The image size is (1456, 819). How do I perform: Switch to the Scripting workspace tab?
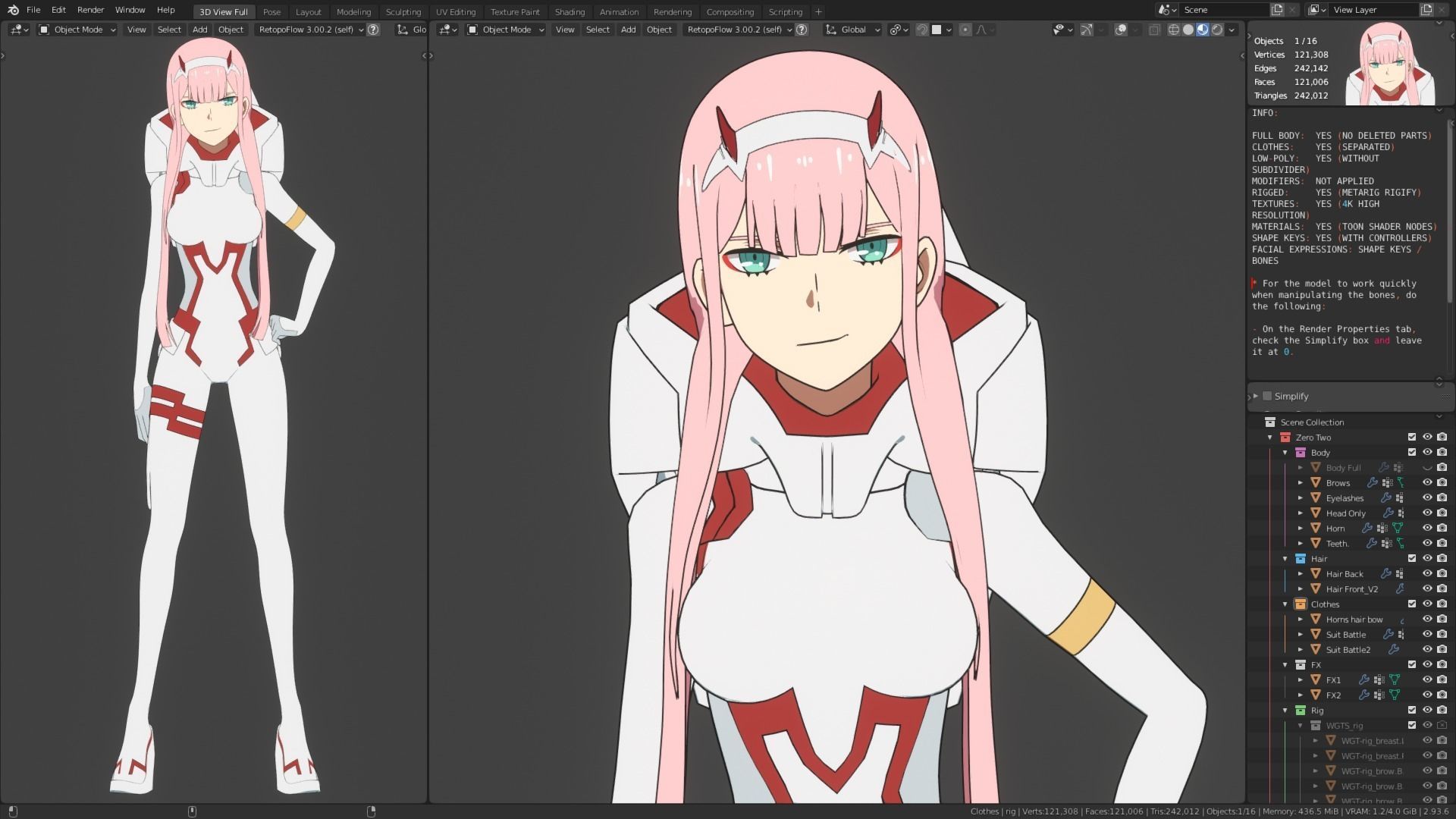(x=786, y=11)
